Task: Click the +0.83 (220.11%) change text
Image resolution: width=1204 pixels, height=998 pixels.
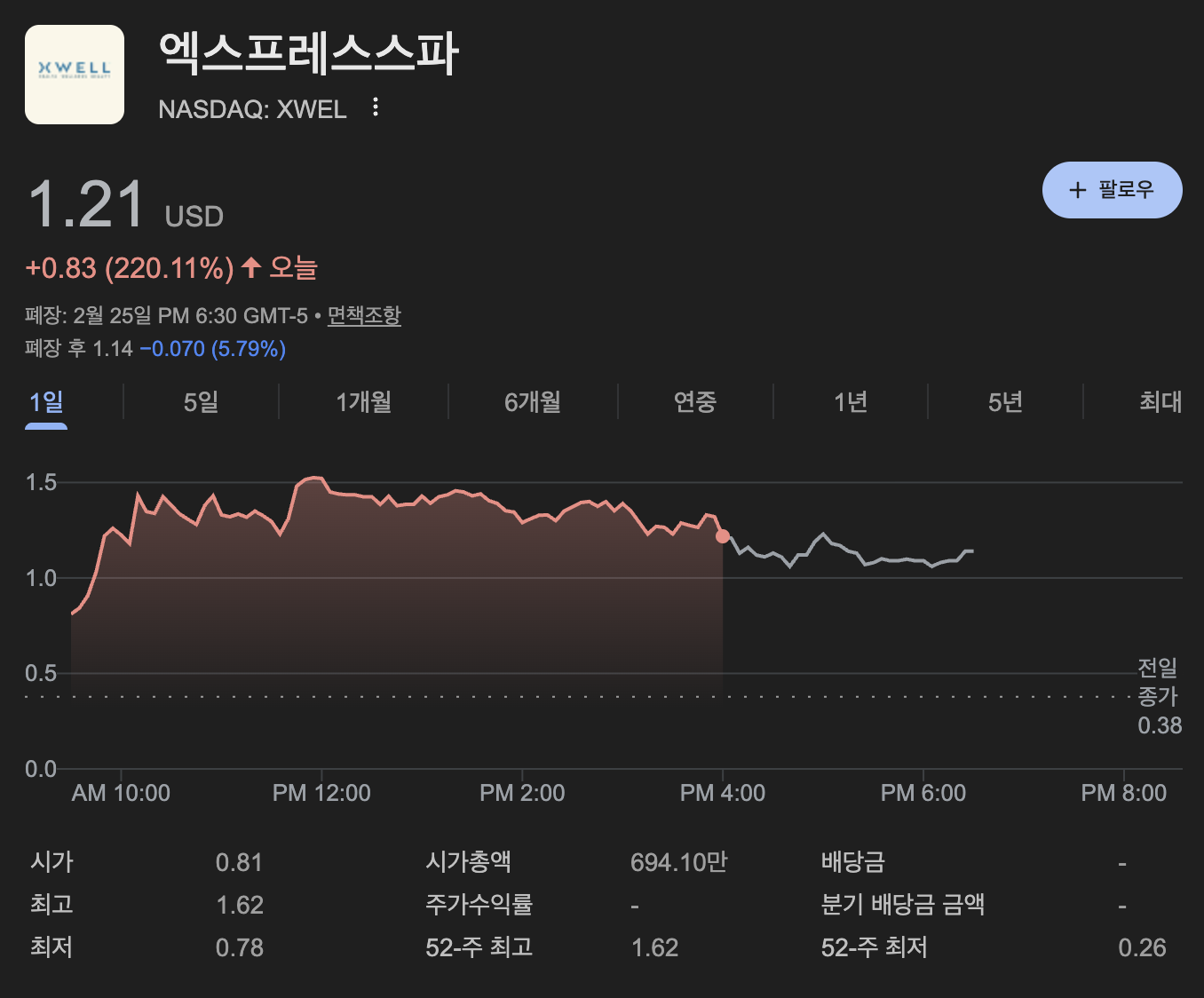Action: coord(130,267)
